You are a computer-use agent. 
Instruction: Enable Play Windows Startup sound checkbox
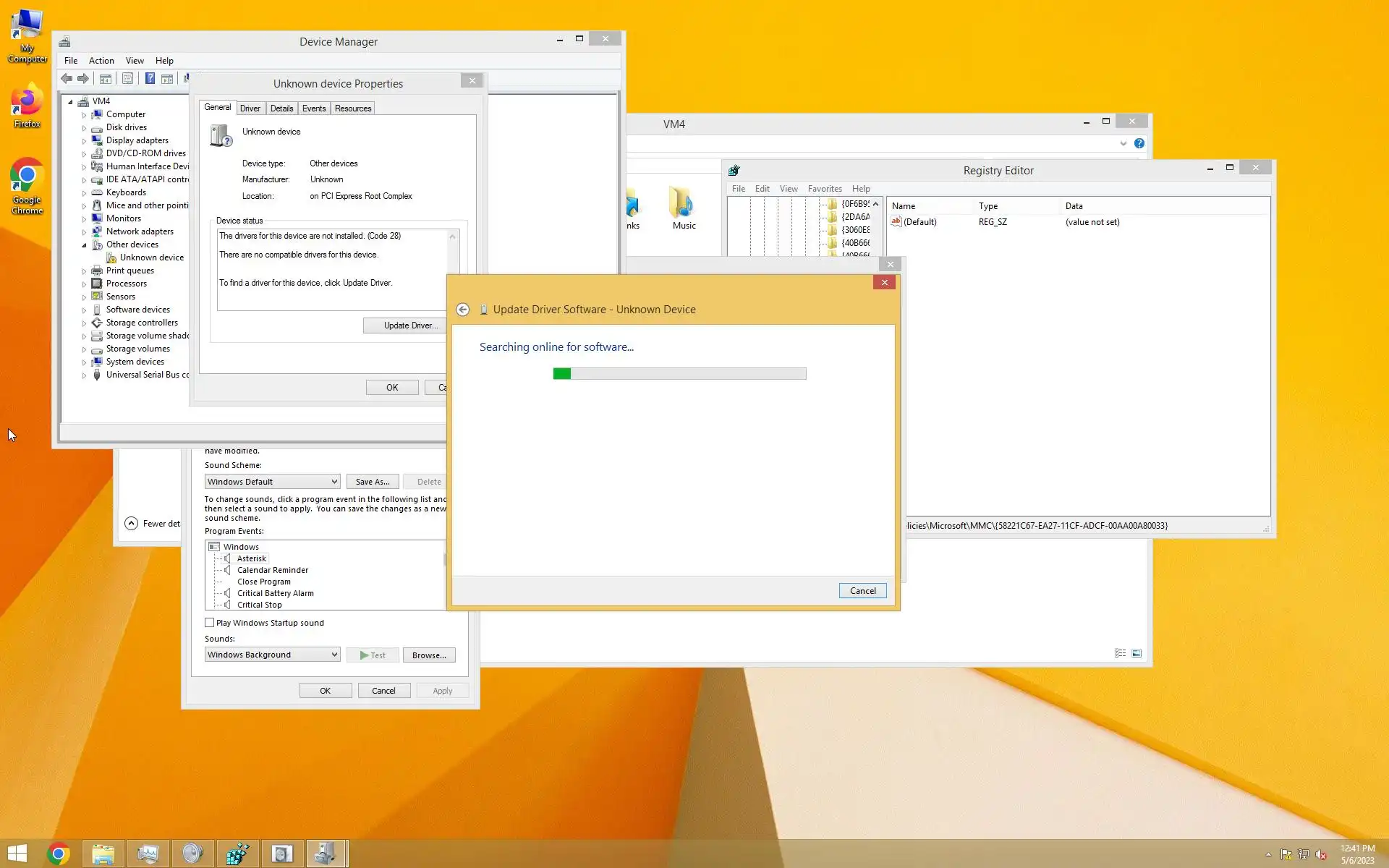[210, 623]
